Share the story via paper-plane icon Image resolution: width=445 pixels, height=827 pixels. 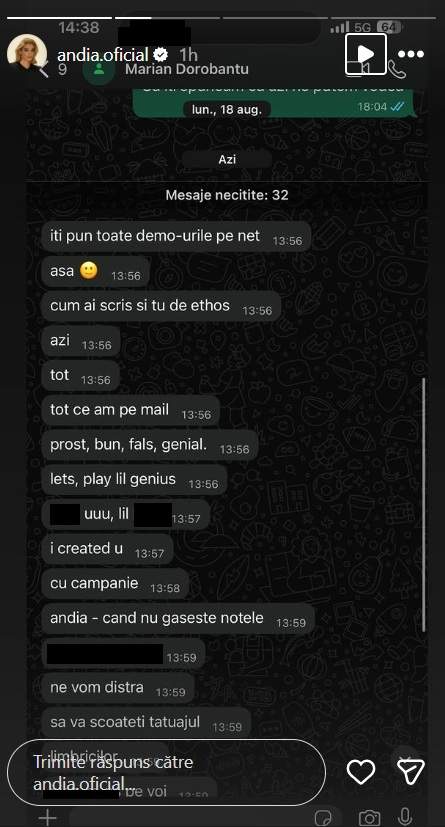tap(411, 772)
